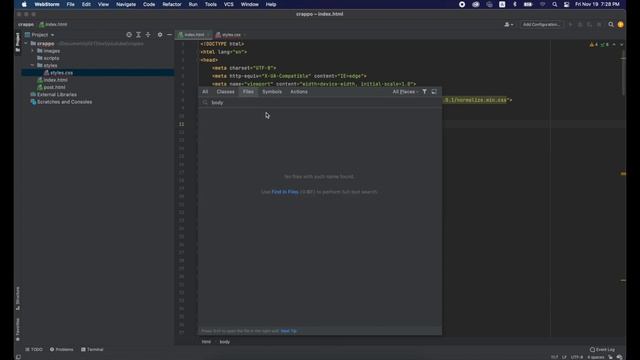
Task: Click body breadcrumb at editor bottom
Action: pyautogui.click(x=224, y=342)
